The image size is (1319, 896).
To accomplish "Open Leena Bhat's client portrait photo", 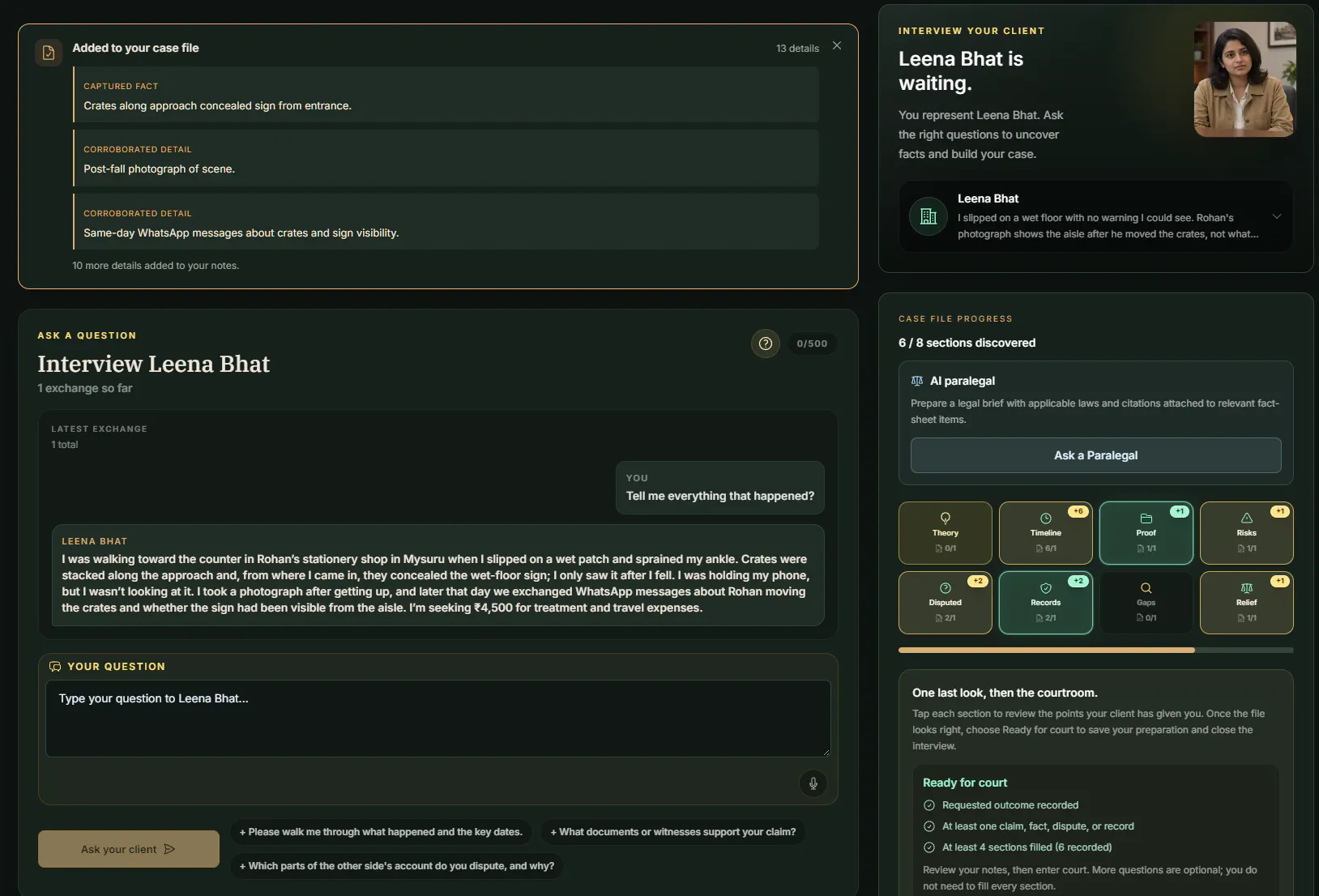I will click(x=1244, y=79).
